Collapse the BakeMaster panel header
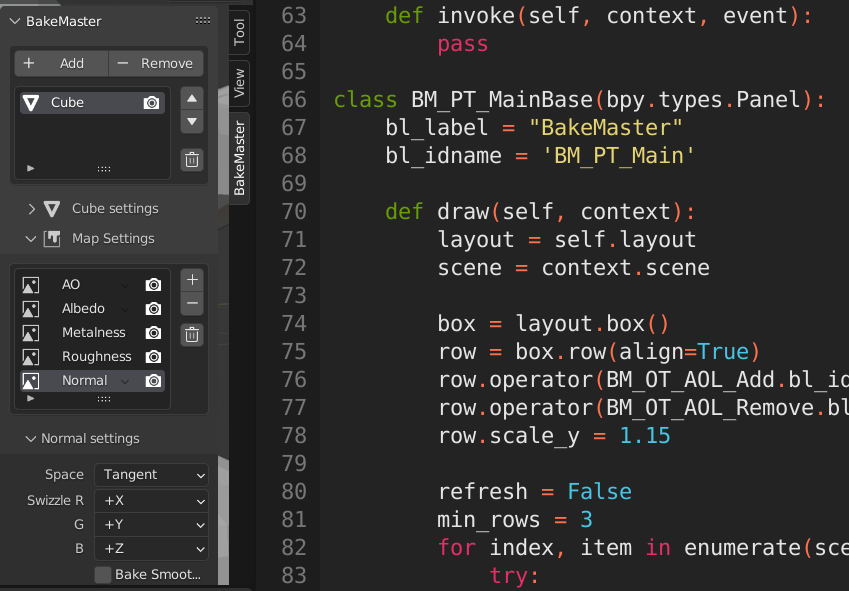Image resolution: width=849 pixels, height=591 pixels. point(15,21)
